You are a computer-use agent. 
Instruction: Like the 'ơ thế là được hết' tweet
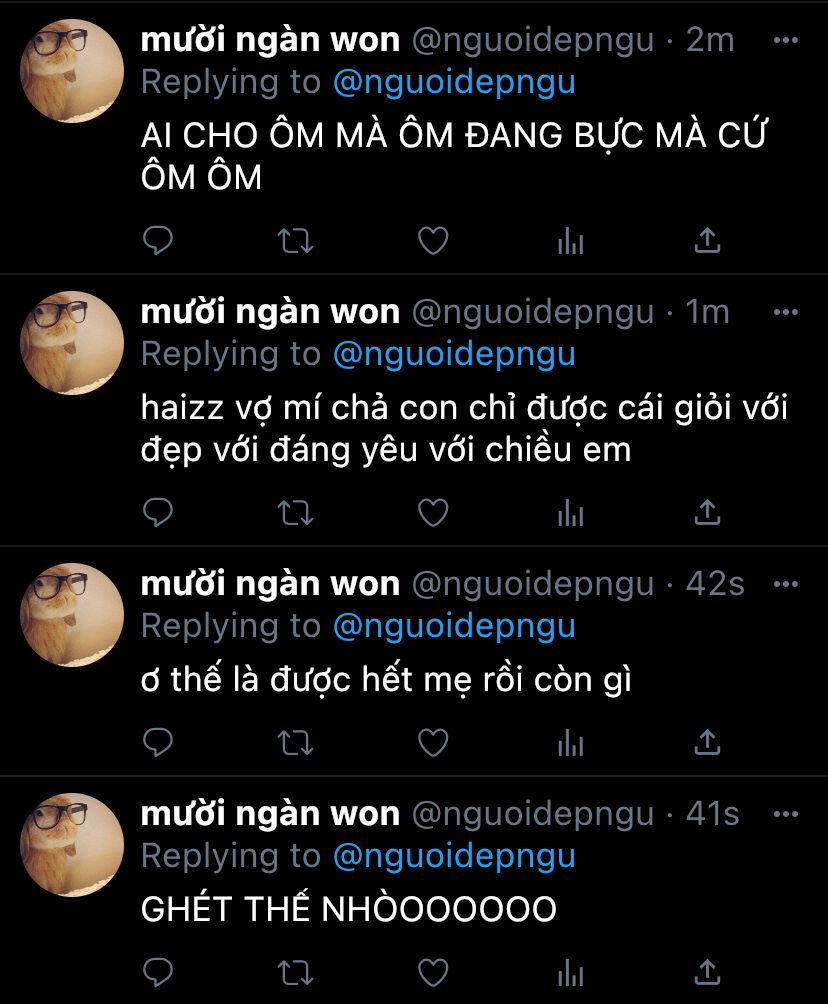[433, 743]
